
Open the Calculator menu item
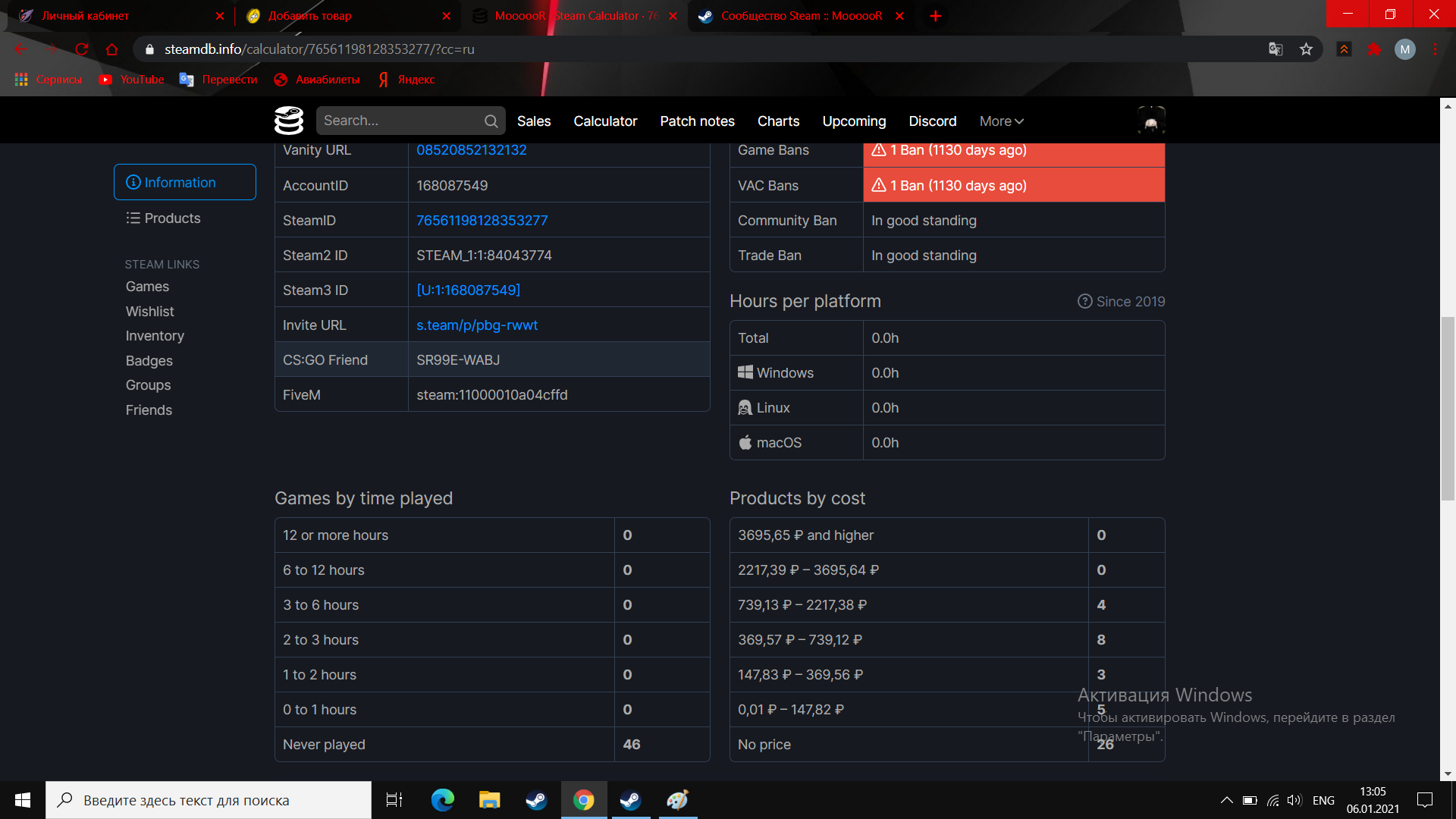tap(605, 121)
